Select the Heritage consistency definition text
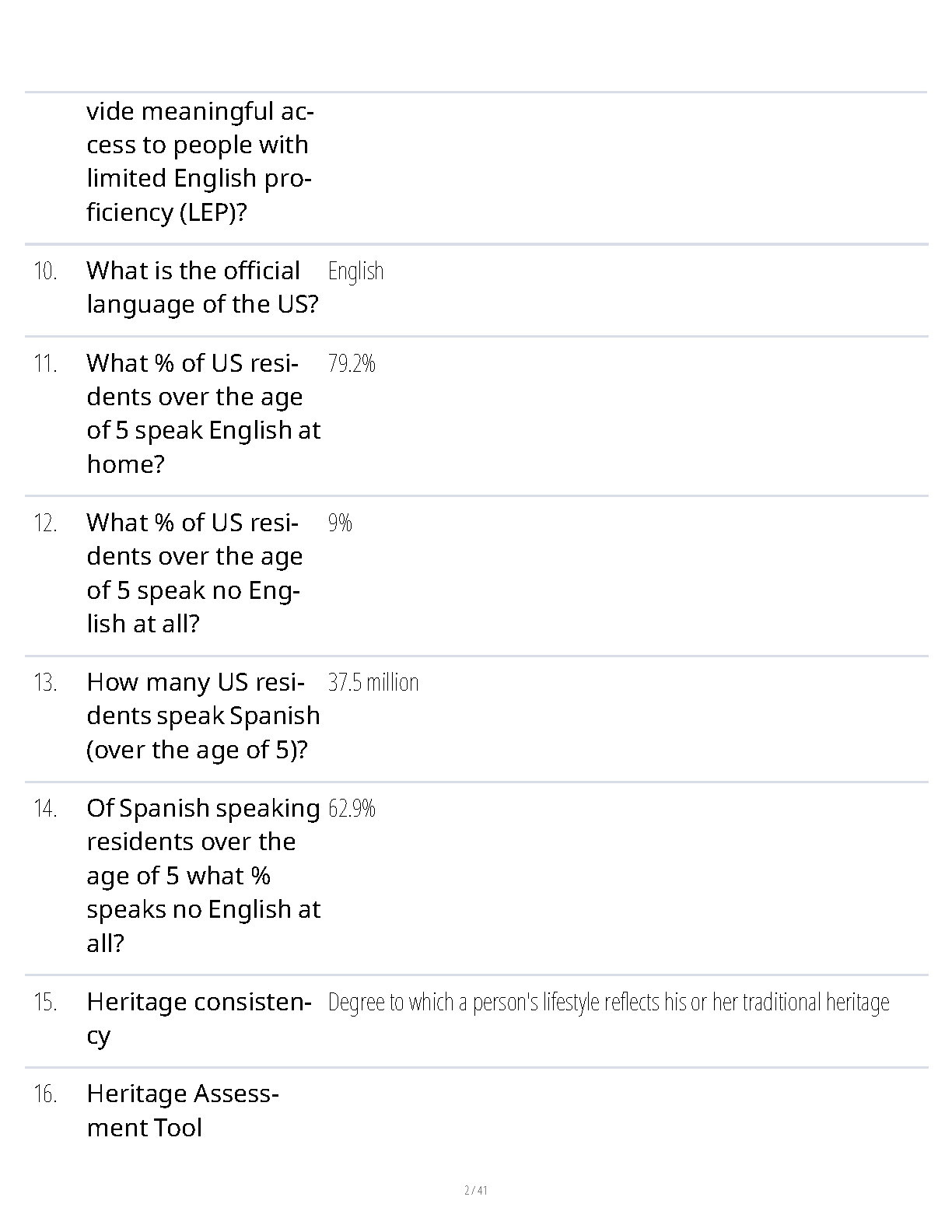 tap(608, 1002)
